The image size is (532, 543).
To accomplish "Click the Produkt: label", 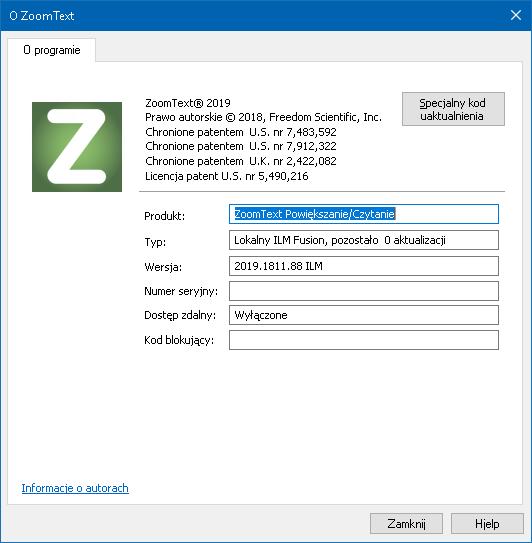I will (165, 216).
